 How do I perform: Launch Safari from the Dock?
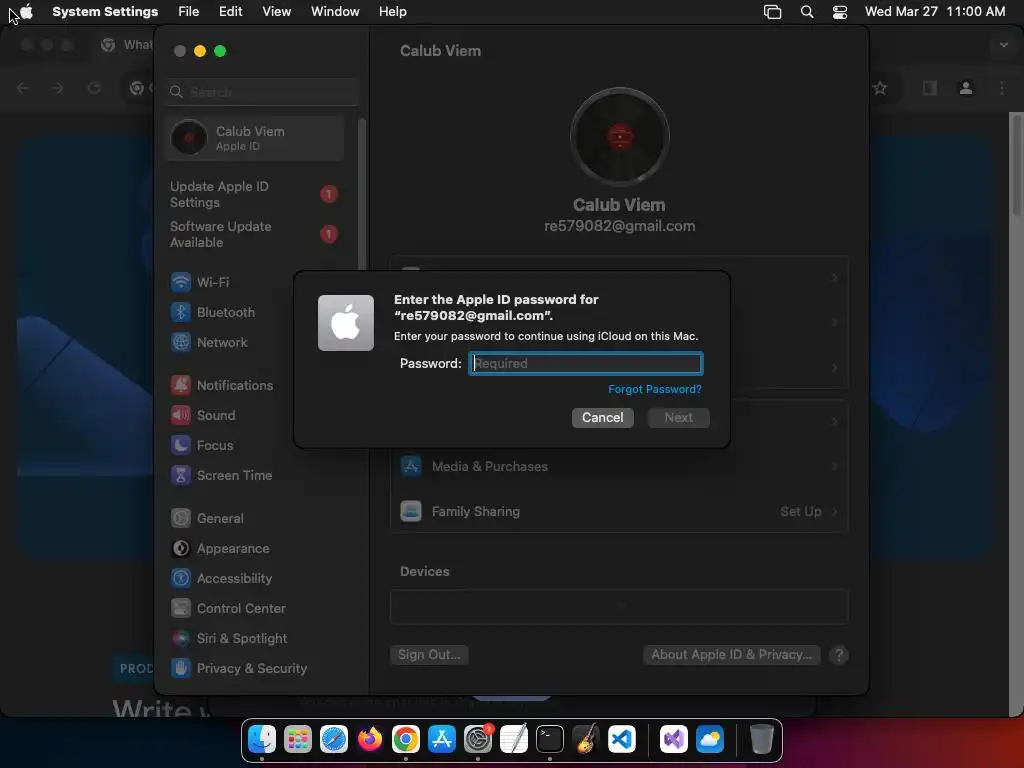[334, 740]
